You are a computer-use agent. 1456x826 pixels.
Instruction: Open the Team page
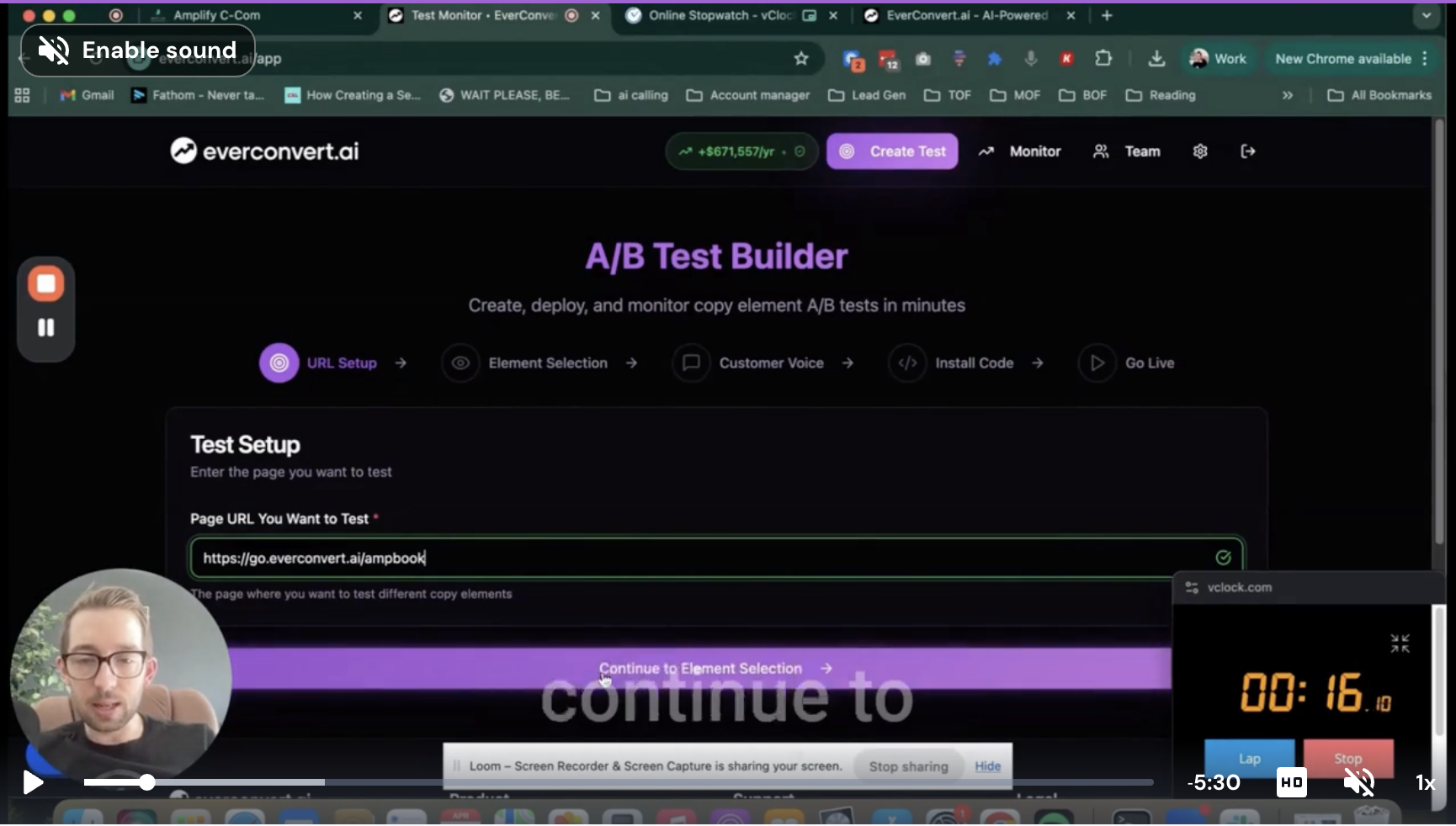(1126, 151)
